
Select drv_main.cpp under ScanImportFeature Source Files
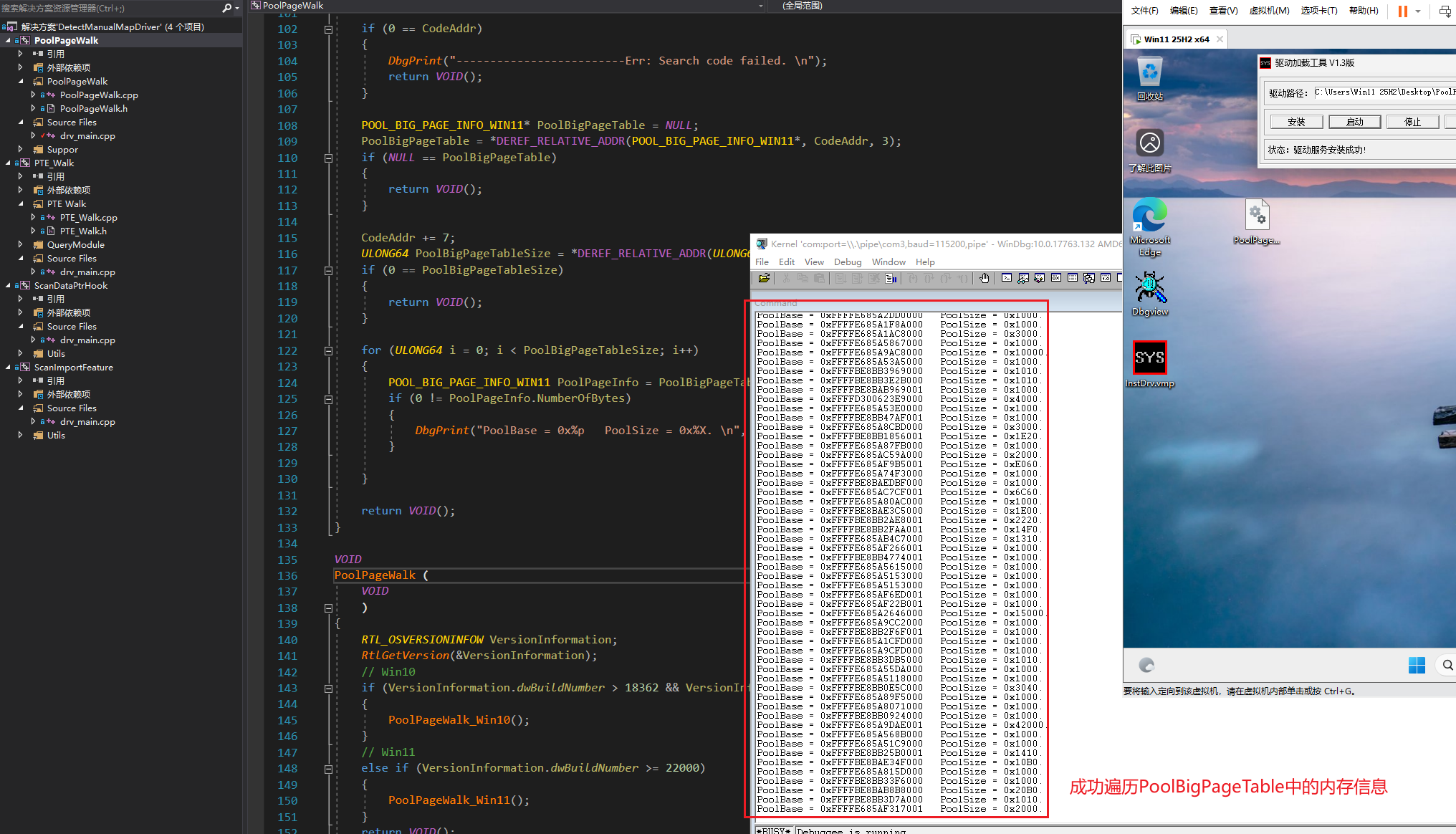[x=87, y=422]
